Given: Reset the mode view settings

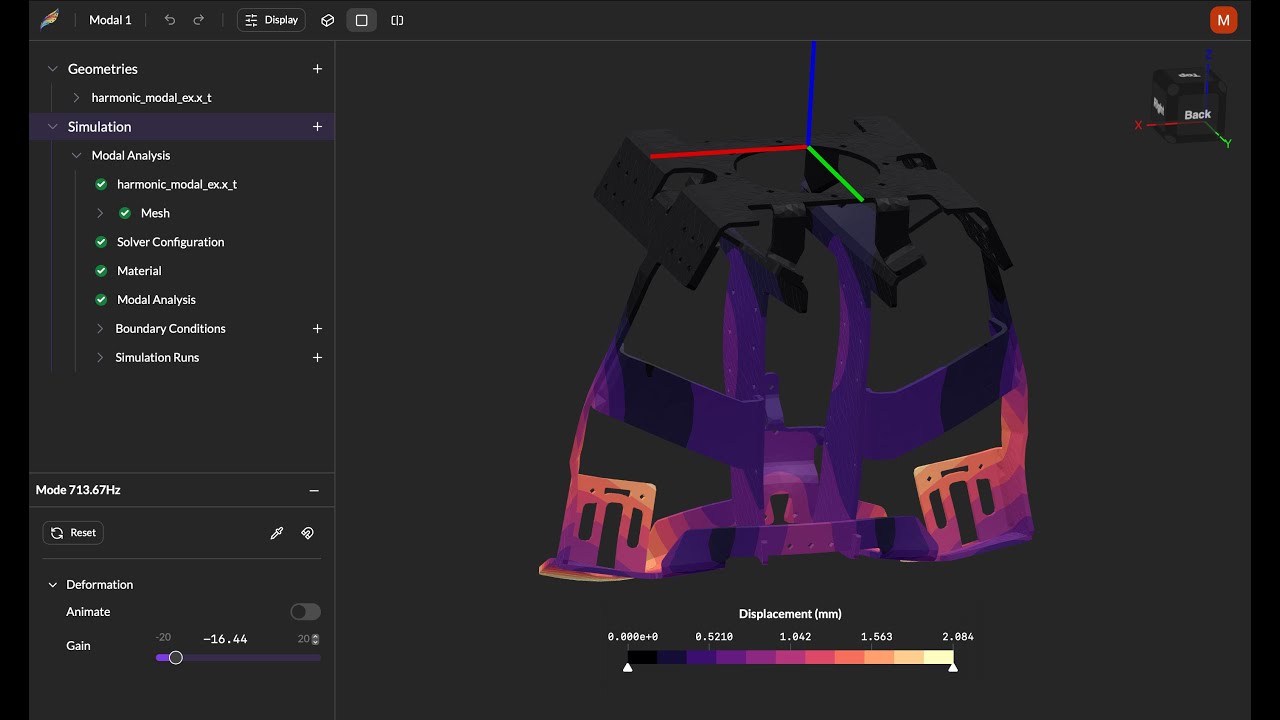Looking at the screenshot, I should tap(73, 533).
